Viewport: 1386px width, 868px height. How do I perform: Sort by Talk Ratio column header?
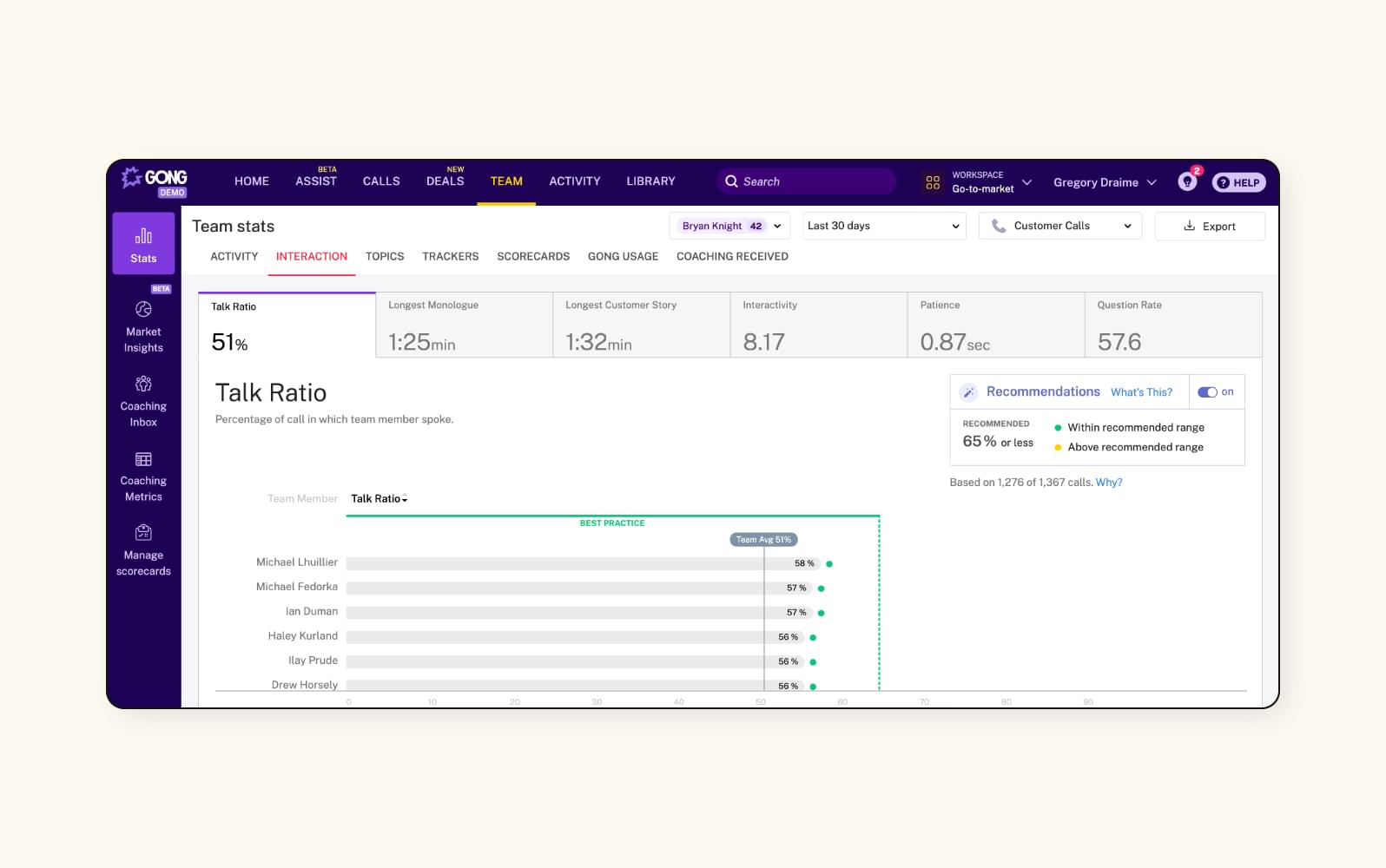pyautogui.click(x=379, y=498)
